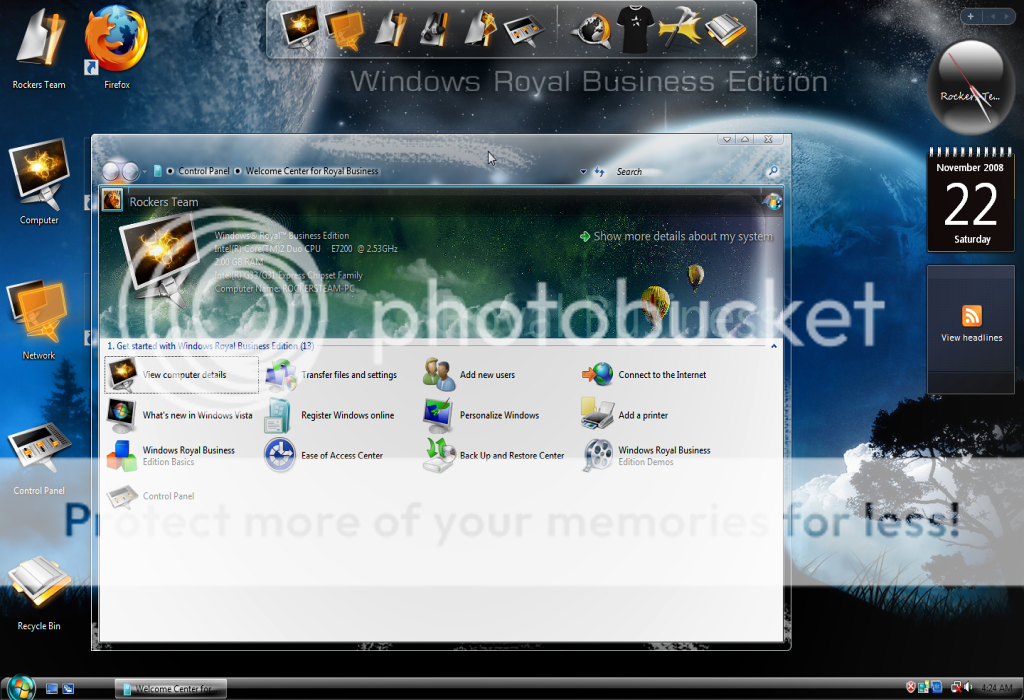Click Control Panel in address breadcrumb
1024x700 pixels.
204,171
